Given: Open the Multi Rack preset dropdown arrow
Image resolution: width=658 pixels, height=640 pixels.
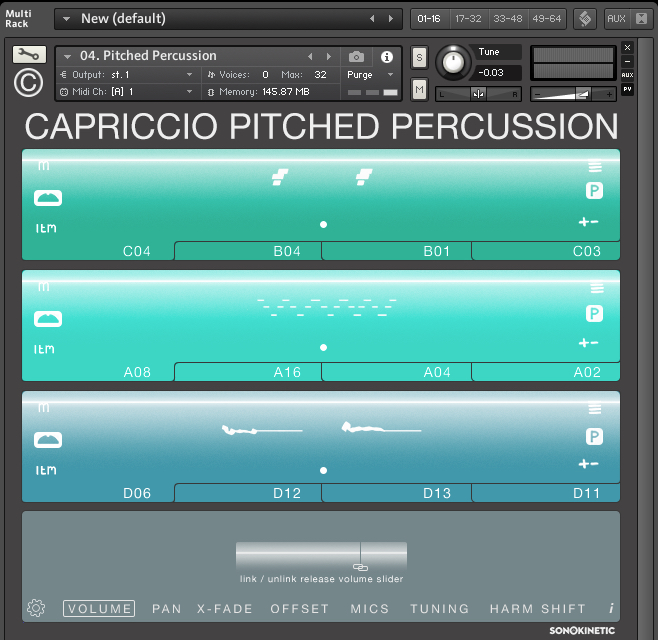Looking at the screenshot, I should [66, 19].
